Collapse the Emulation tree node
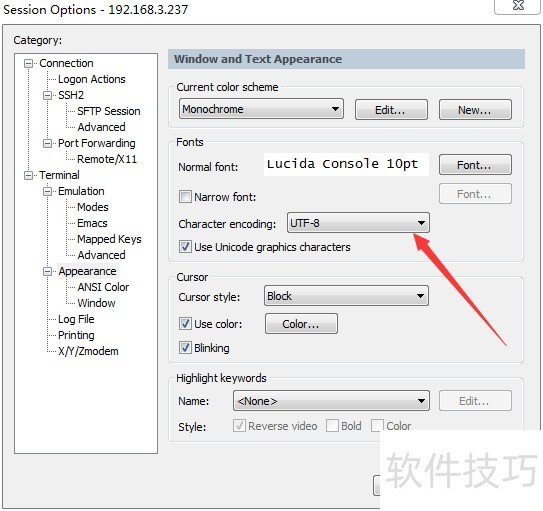Image resolution: width=543 pixels, height=511 pixels. click(x=47, y=191)
